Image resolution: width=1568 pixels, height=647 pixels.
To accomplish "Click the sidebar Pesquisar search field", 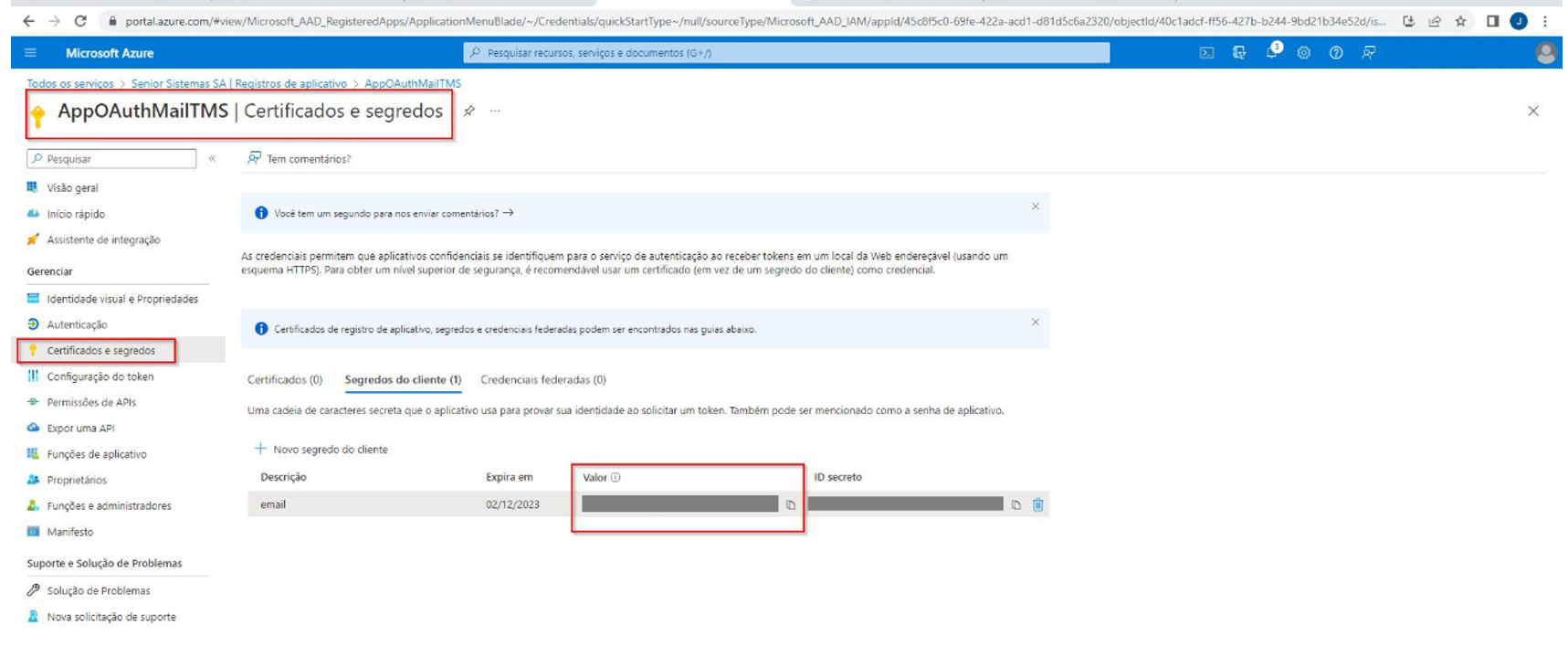I will pos(111,158).
